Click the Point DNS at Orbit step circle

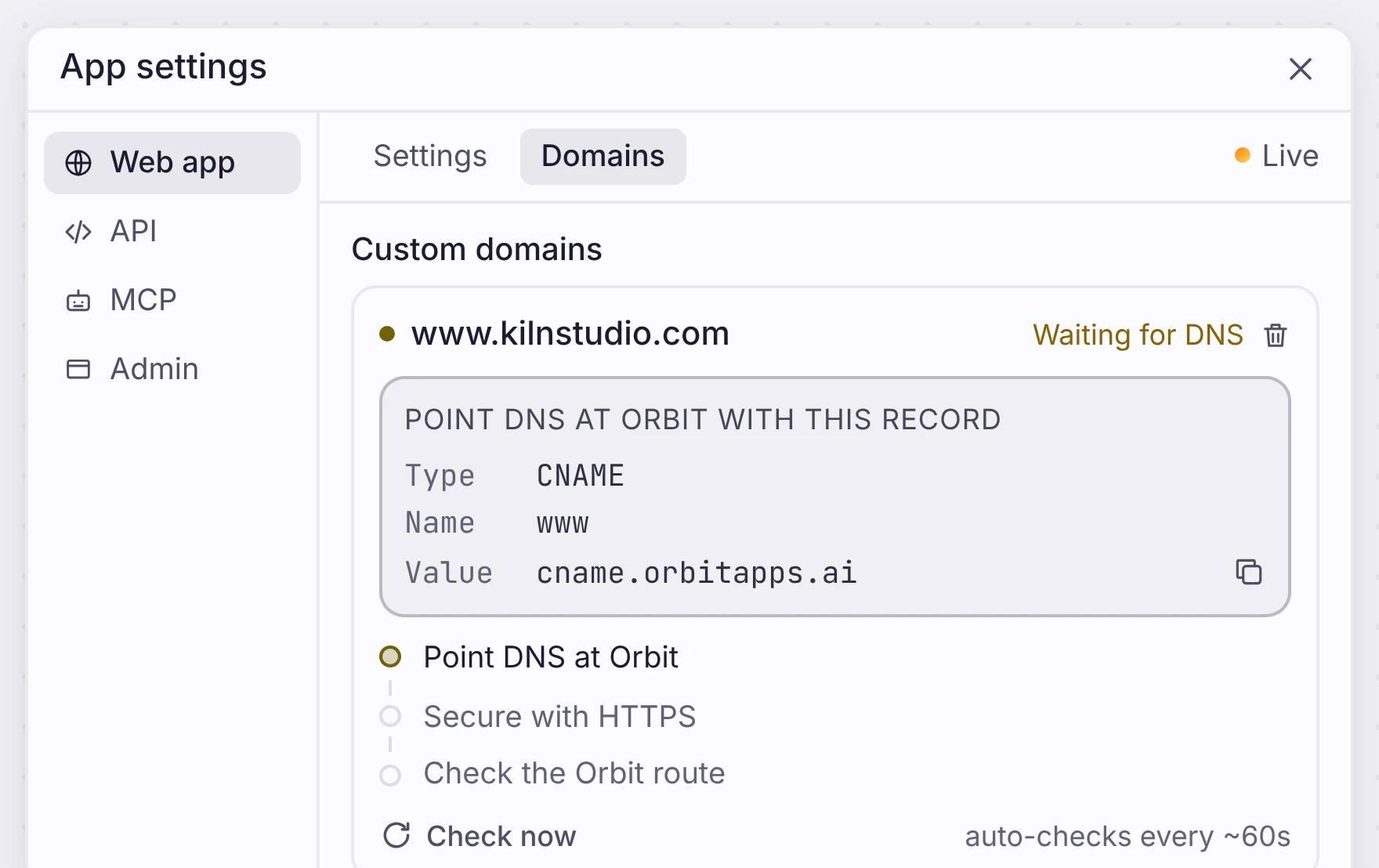click(x=390, y=656)
